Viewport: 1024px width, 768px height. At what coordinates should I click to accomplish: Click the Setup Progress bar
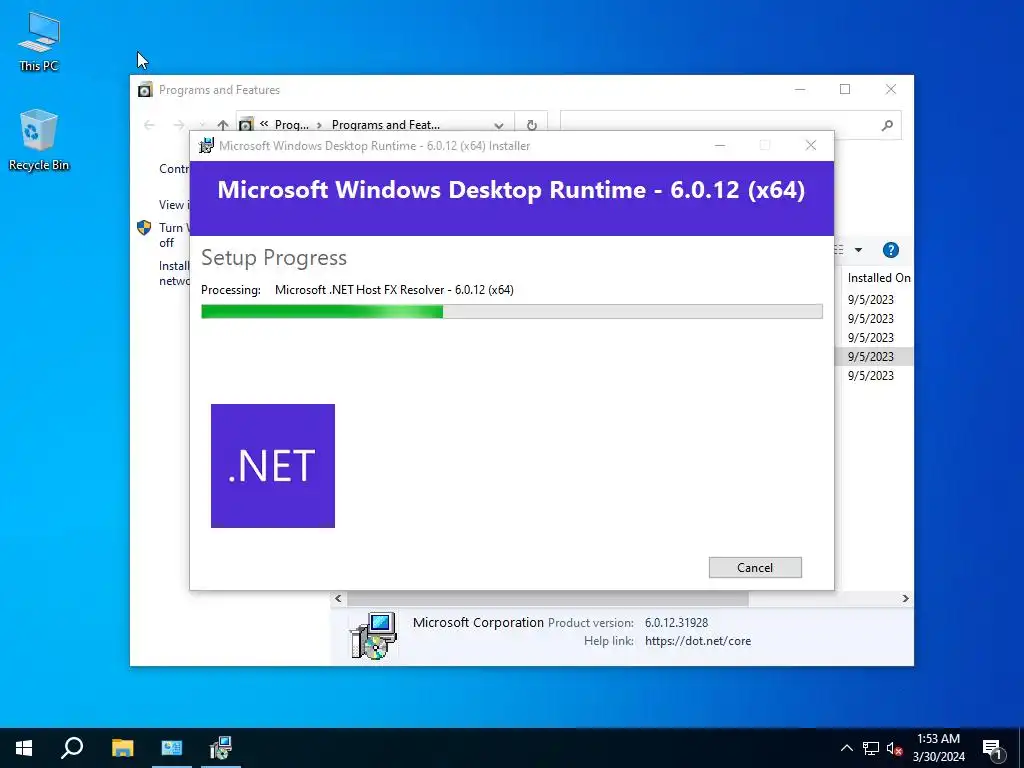[x=511, y=312]
